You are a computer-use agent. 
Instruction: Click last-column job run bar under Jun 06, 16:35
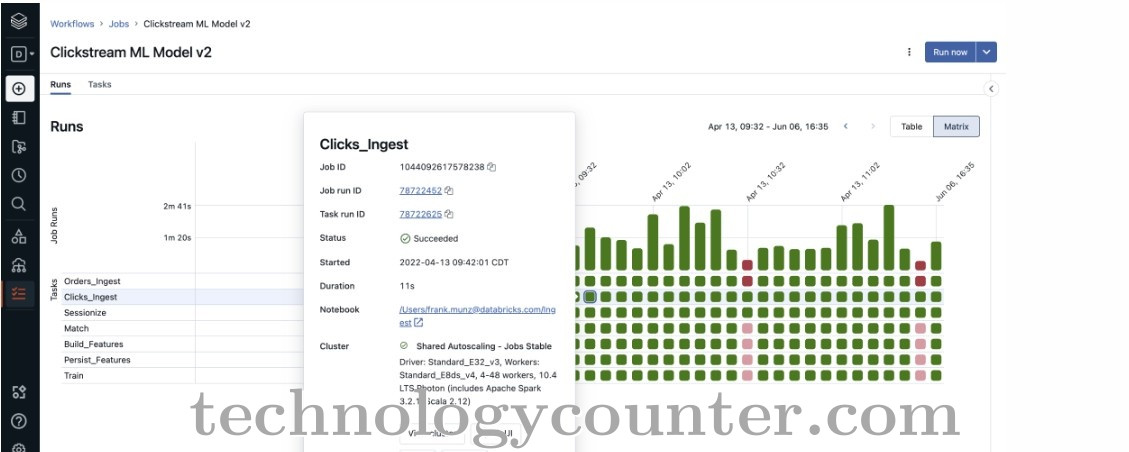936,256
